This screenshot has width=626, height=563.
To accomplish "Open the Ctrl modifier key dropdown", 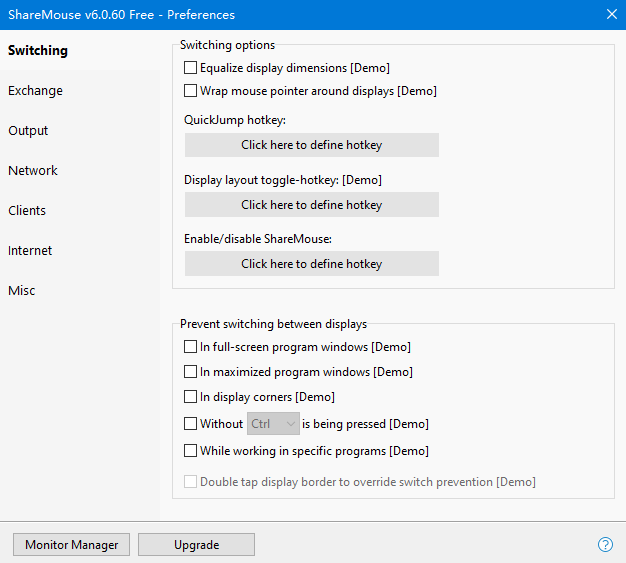I will coord(273,424).
